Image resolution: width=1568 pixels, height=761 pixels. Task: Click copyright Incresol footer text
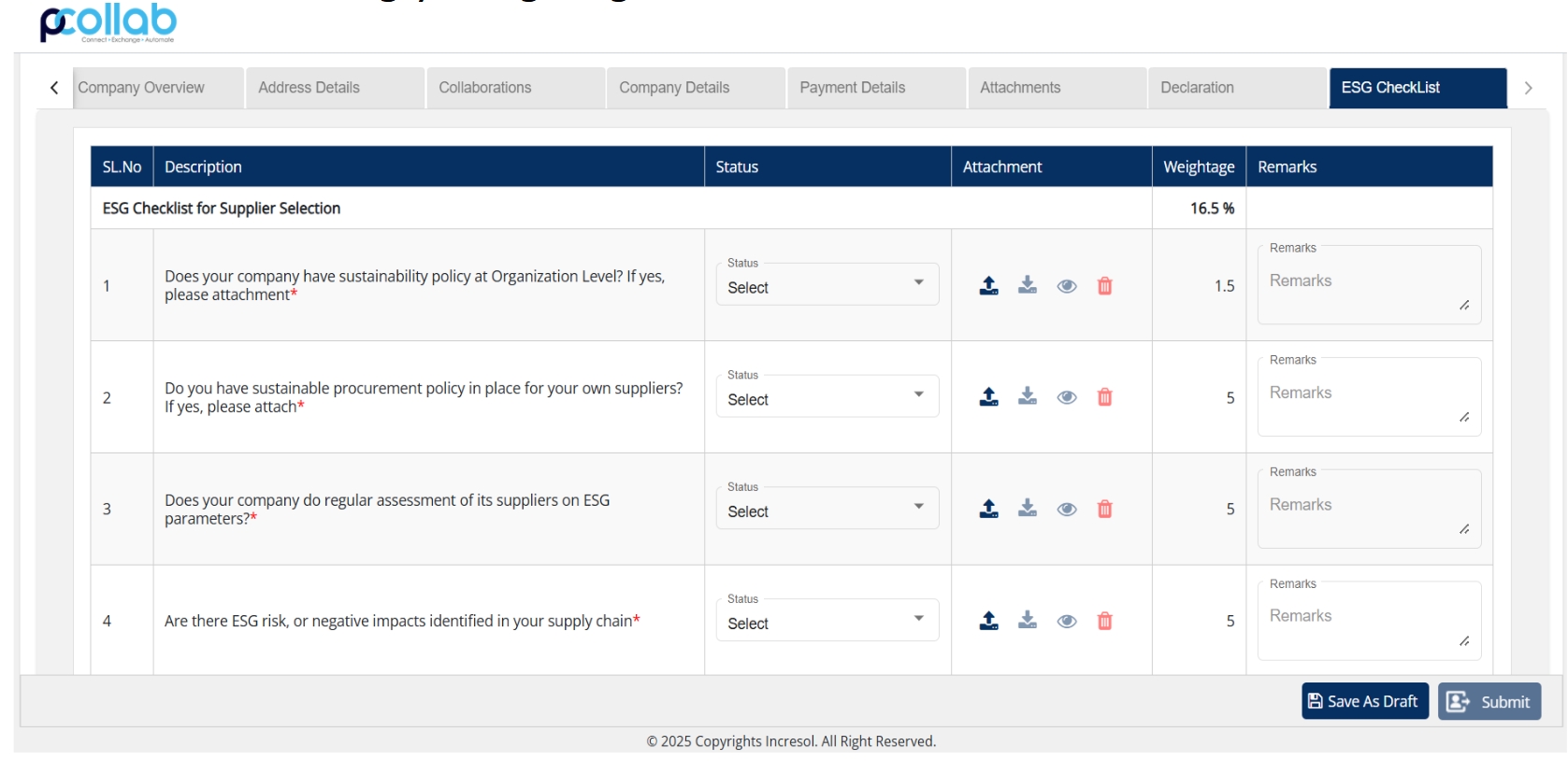click(x=791, y=741)
